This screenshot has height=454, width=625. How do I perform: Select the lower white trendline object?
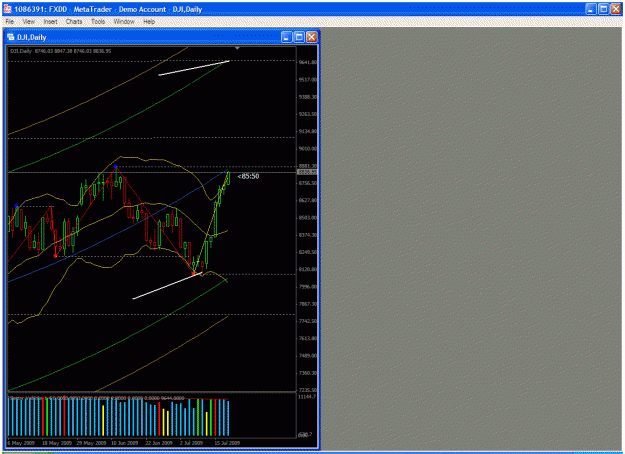point(167,285)
